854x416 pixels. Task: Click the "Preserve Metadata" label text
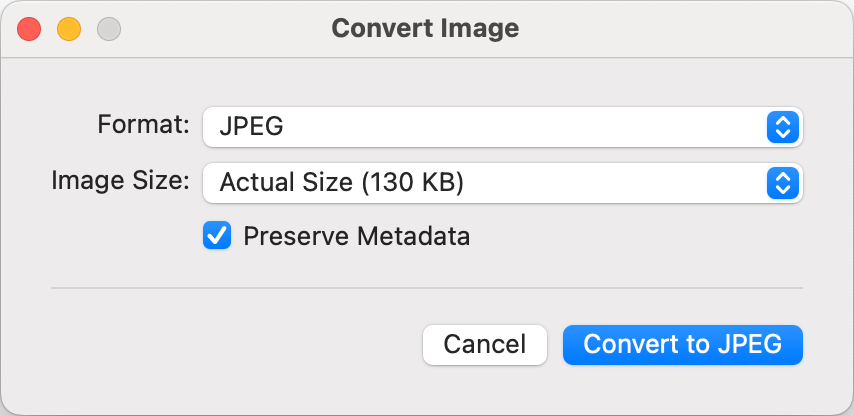[x=356, y=237]
